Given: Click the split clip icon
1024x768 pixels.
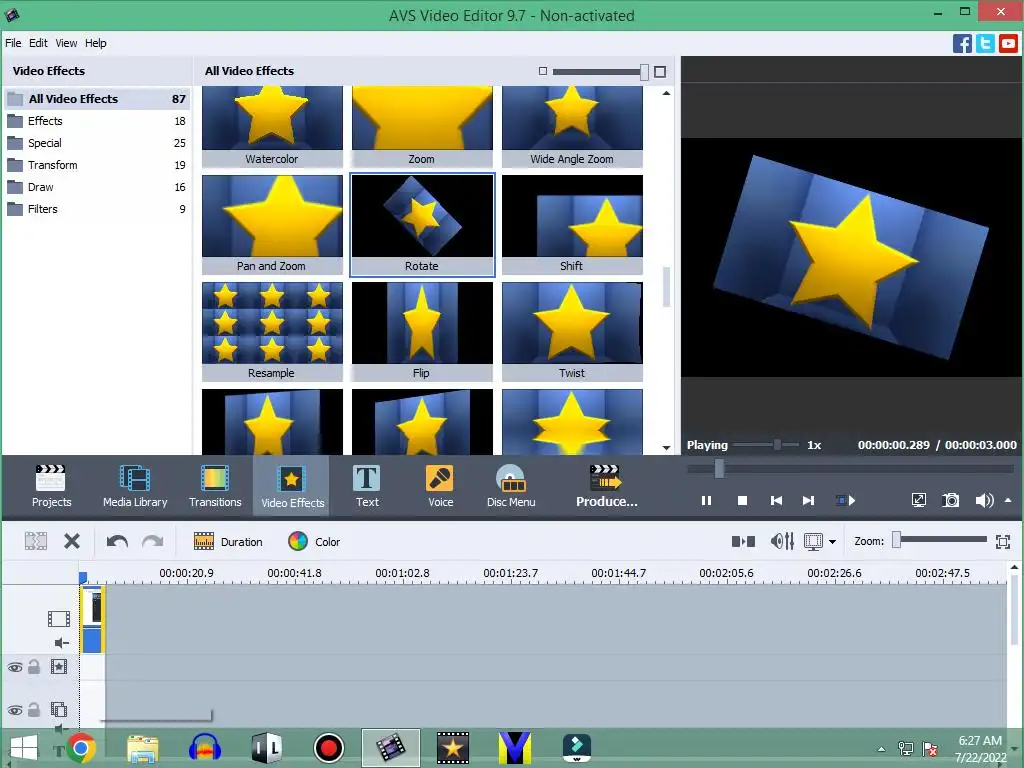Looking at the screenshot, I should [36, 541].
